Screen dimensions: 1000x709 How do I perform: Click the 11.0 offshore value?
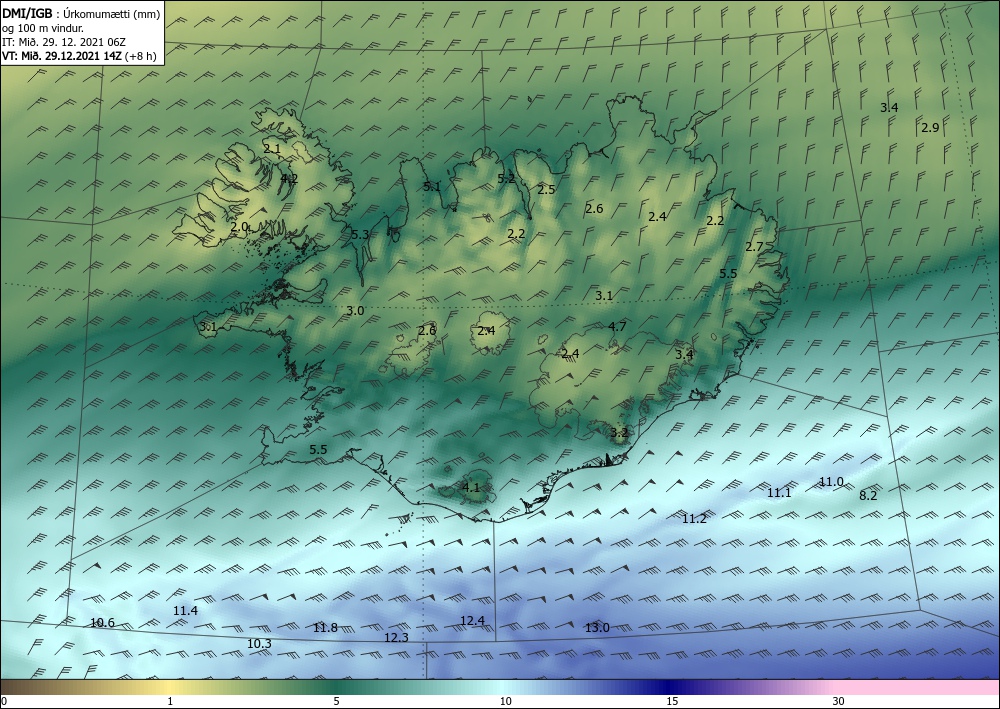click(831, 482)
